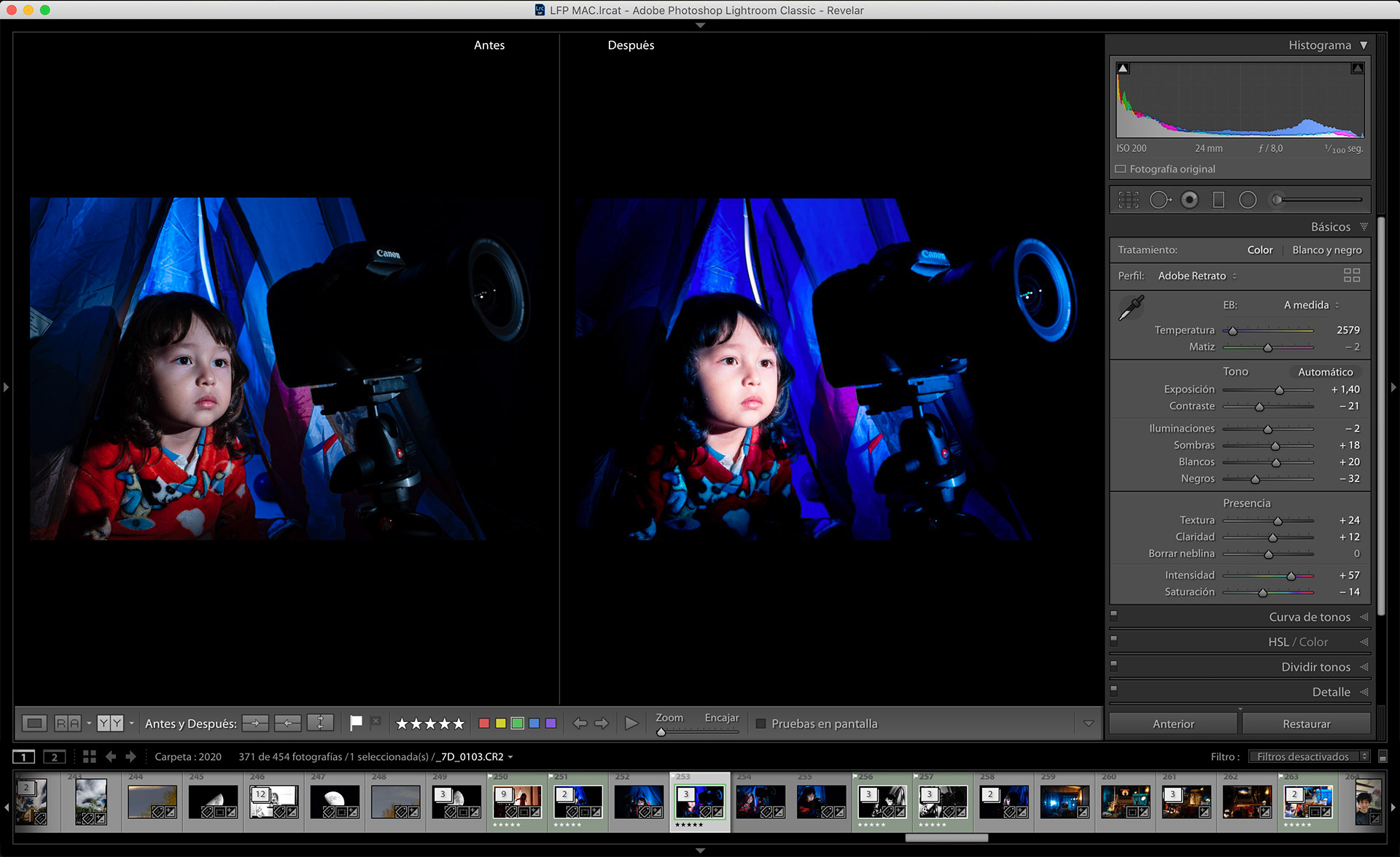The height and width of the screenshot is (857, 1400).
Task: Assign green color label
Action: coord(517,724)
